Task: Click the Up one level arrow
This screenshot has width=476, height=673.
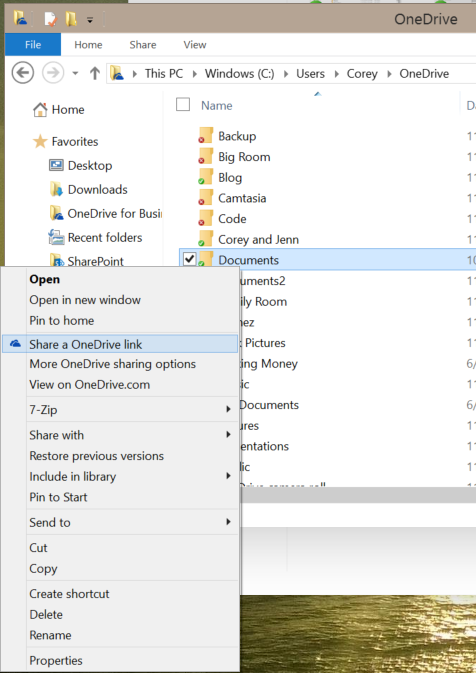Action: click(95, 73)
